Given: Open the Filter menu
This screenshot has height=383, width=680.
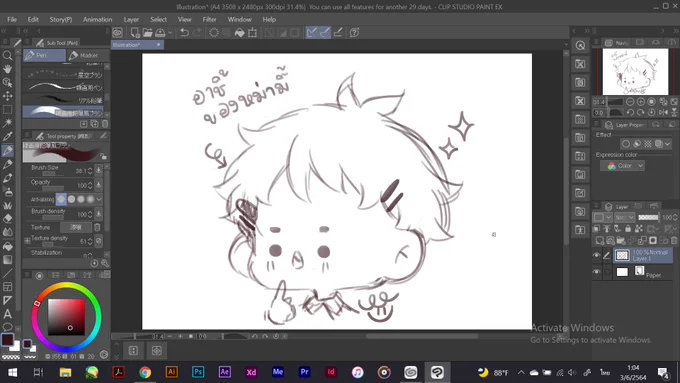Looking at the screenshot, I should 209,20.
